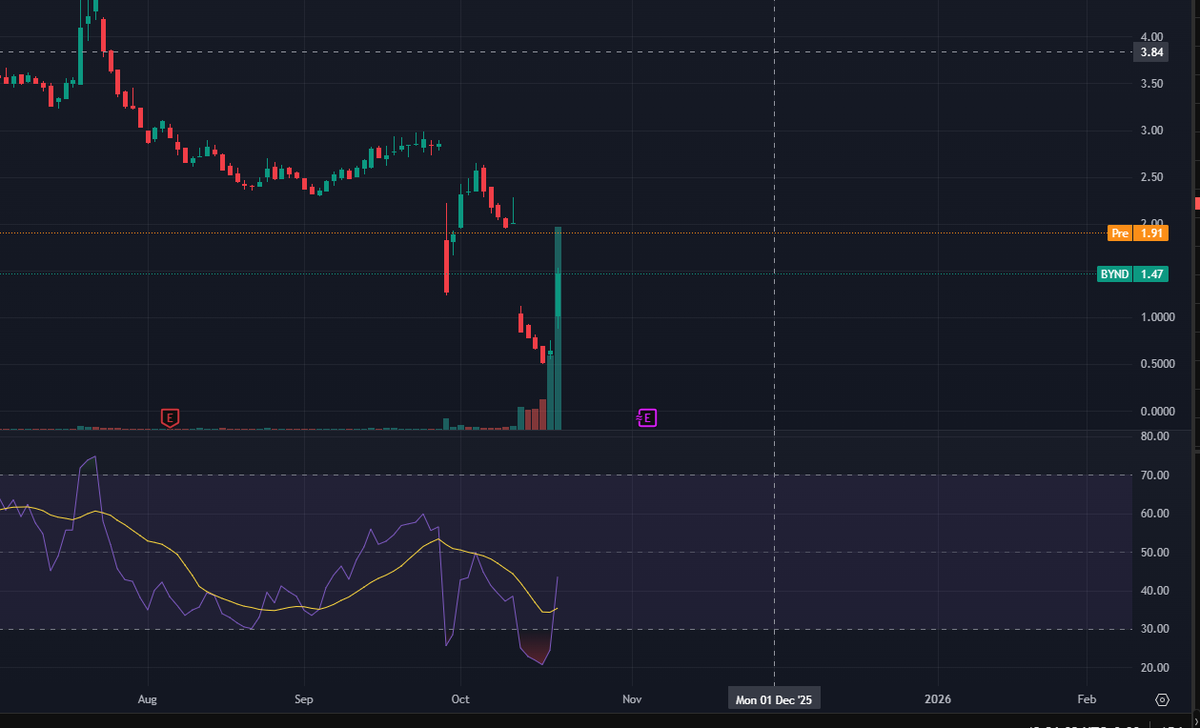The width and height of the screenshot is (1200, 728).
Task: Click the 20.00 RSI scale value
Action: [1155, 667]
